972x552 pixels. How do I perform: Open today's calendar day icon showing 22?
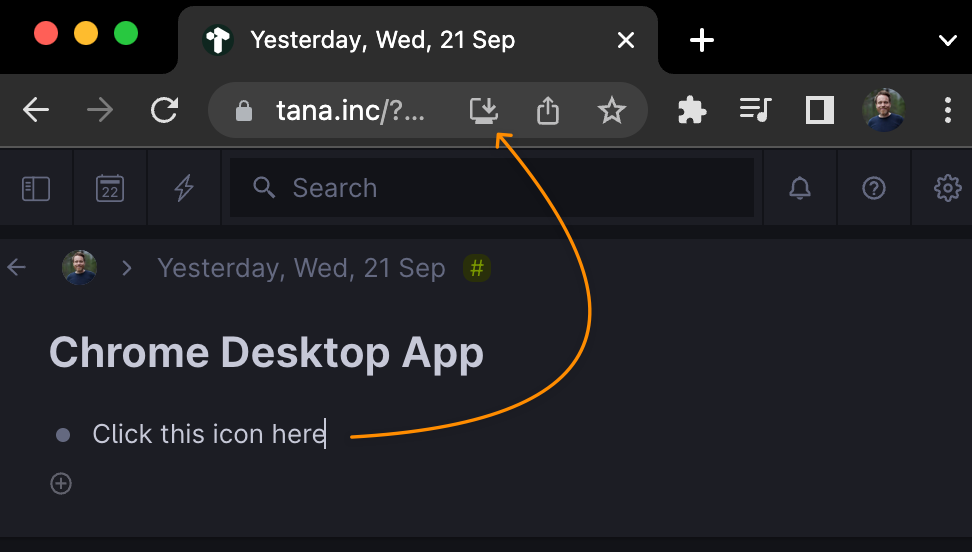[110, 189]
